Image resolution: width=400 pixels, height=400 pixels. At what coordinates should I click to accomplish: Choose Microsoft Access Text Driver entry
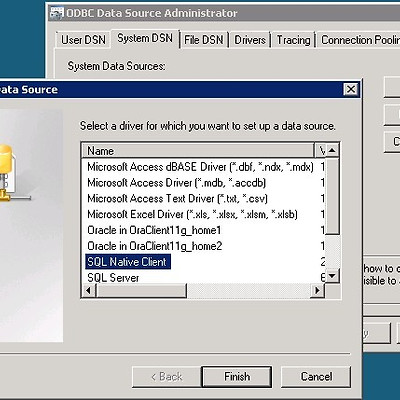(203, 199)
